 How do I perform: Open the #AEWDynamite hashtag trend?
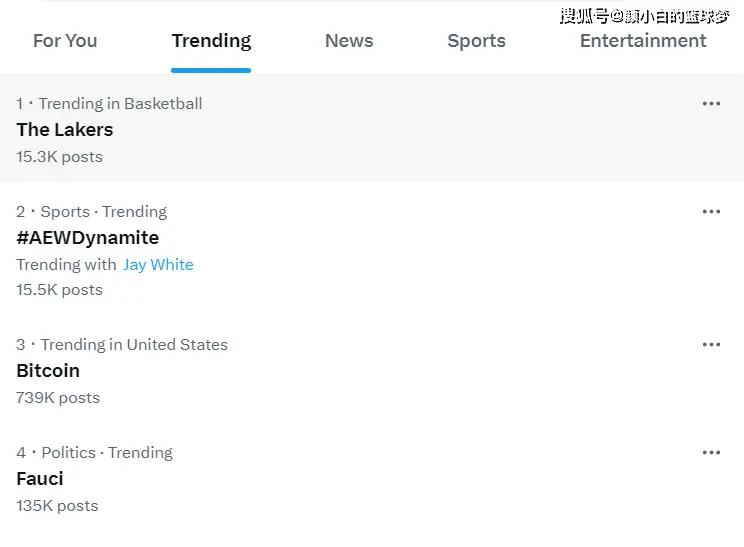88,238
